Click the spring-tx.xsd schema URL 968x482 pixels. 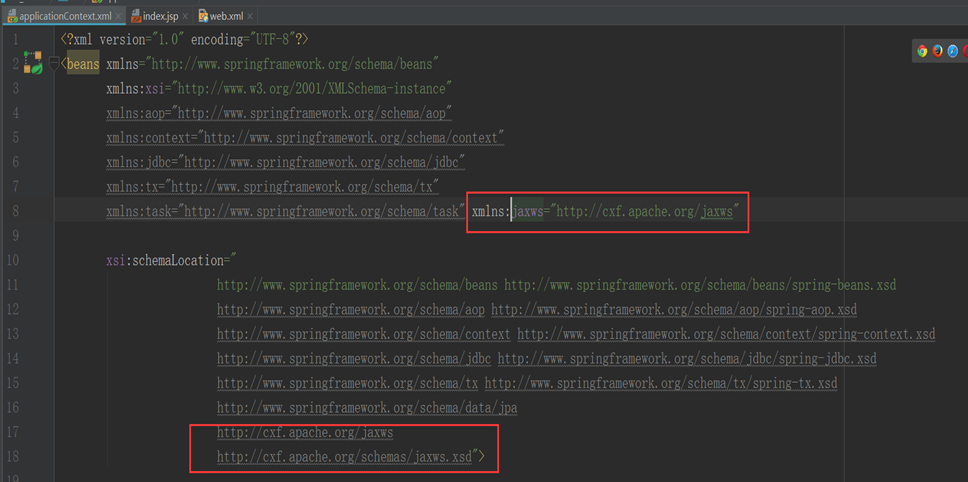661,384
